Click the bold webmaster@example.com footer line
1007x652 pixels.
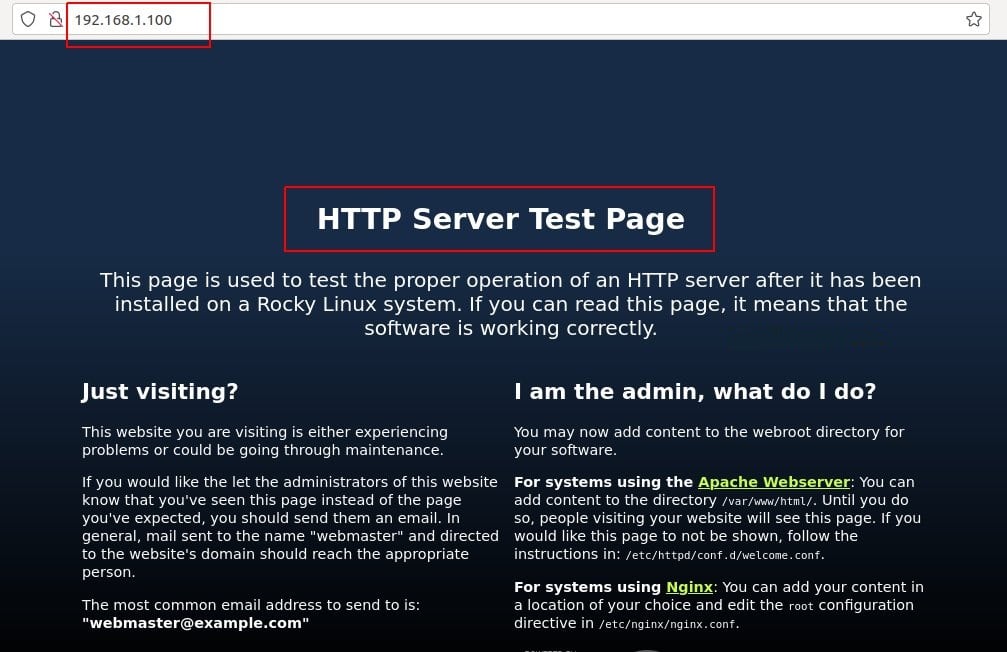pyautogui.click(x=194, y=623)
